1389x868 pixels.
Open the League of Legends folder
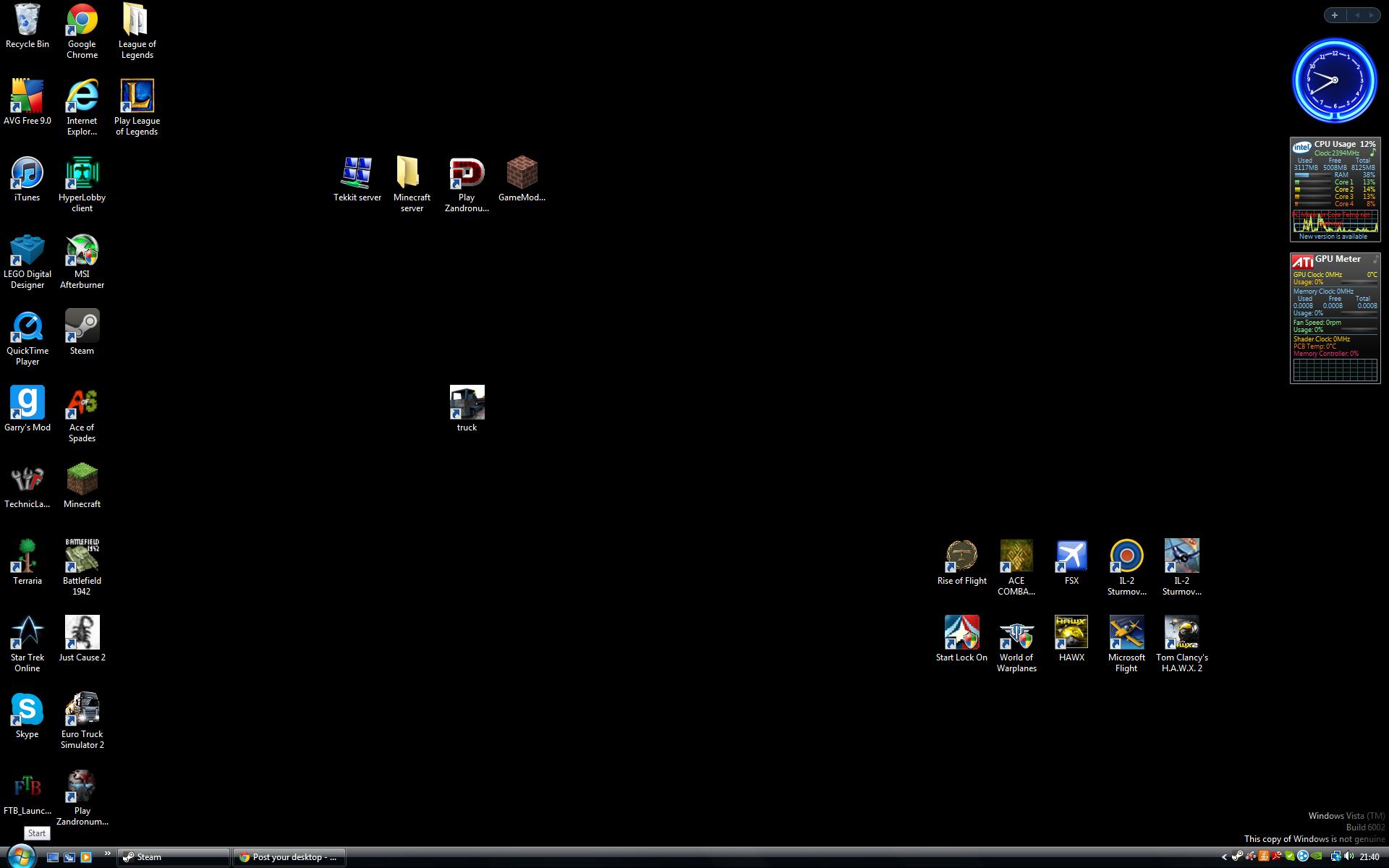click(x=137, y=31)
